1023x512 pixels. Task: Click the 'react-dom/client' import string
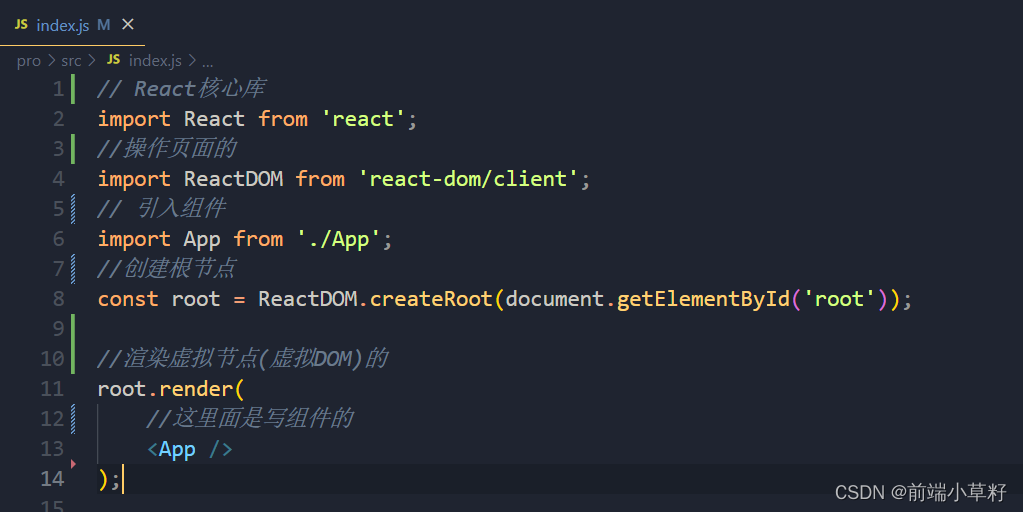(468, 179)
